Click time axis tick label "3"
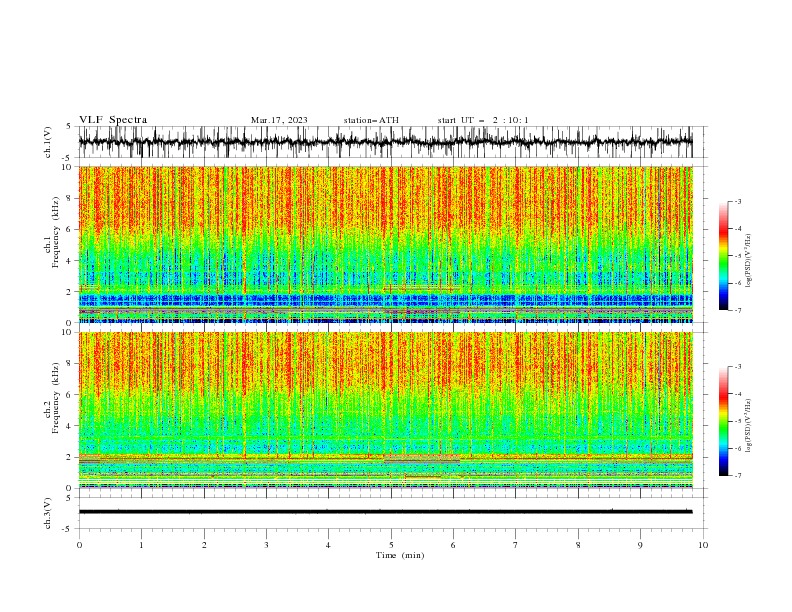The image size is (792, 612). [266, 545]
